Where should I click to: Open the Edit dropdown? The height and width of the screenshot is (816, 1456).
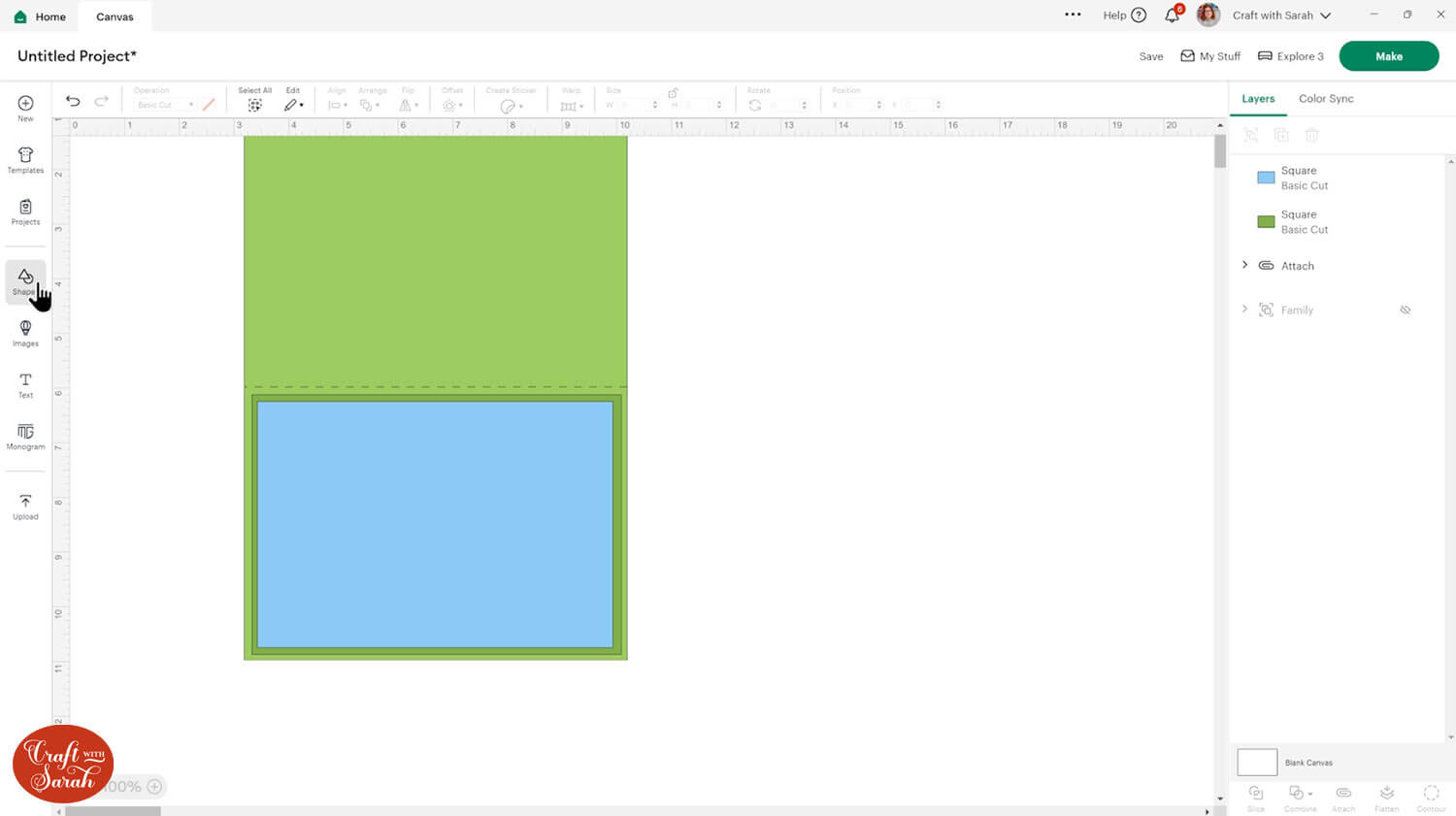pos(293,105)
